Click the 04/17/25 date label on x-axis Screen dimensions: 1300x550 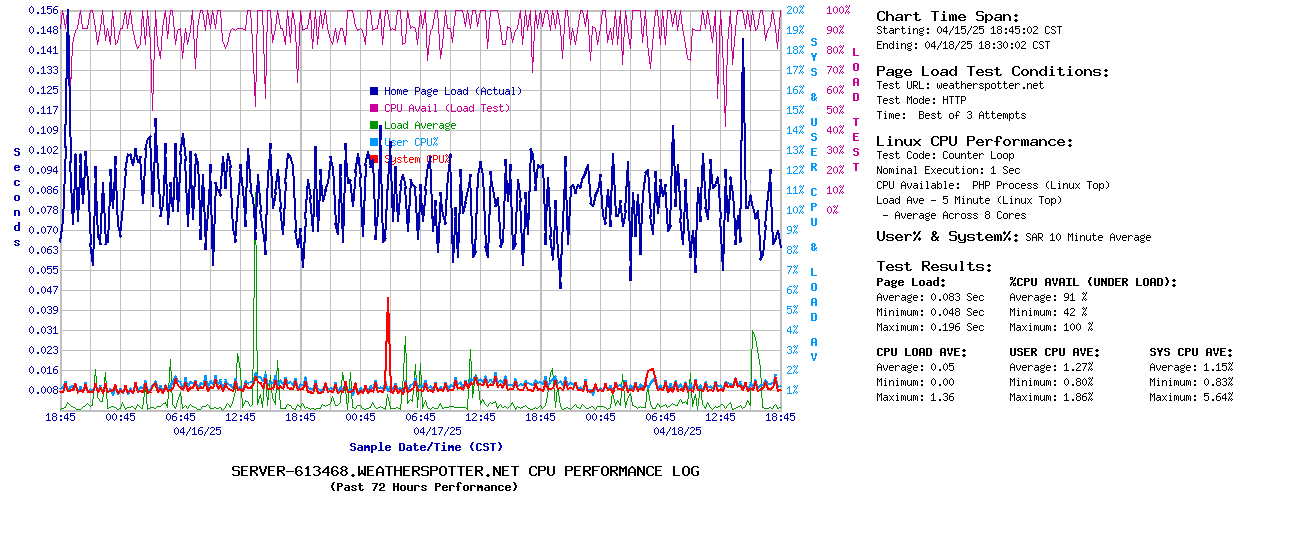pos(437,431)
